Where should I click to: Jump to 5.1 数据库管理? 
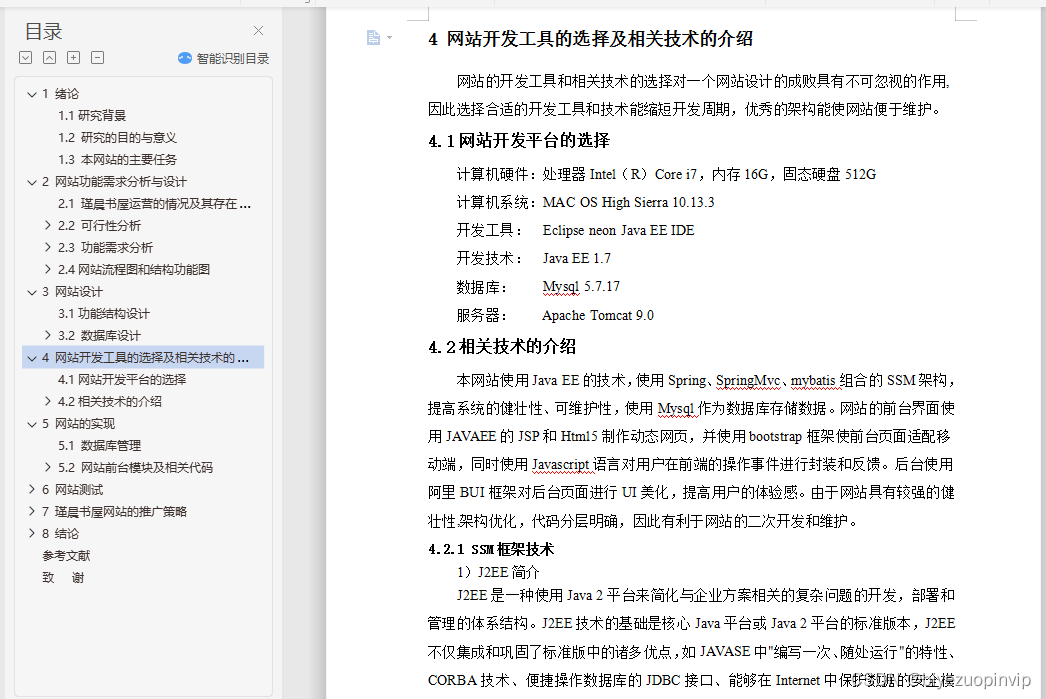click(99, 446)
